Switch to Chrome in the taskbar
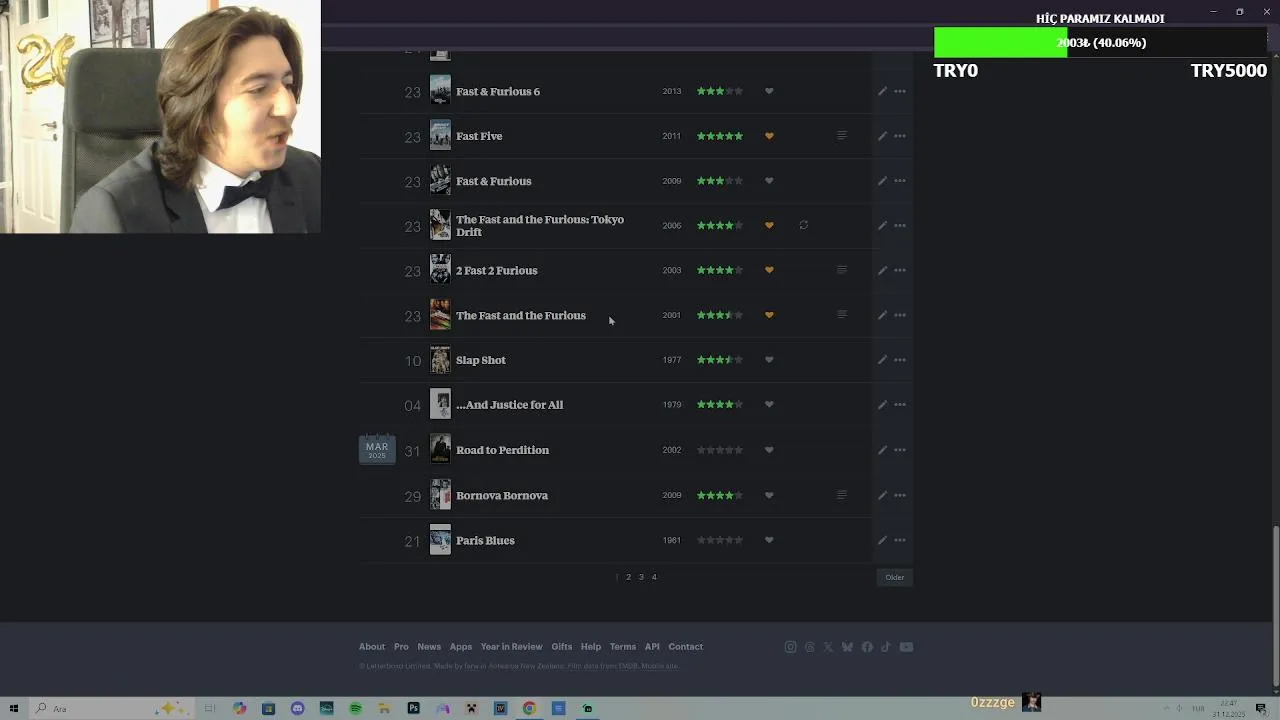The image size is (1280, 720). 529,708
